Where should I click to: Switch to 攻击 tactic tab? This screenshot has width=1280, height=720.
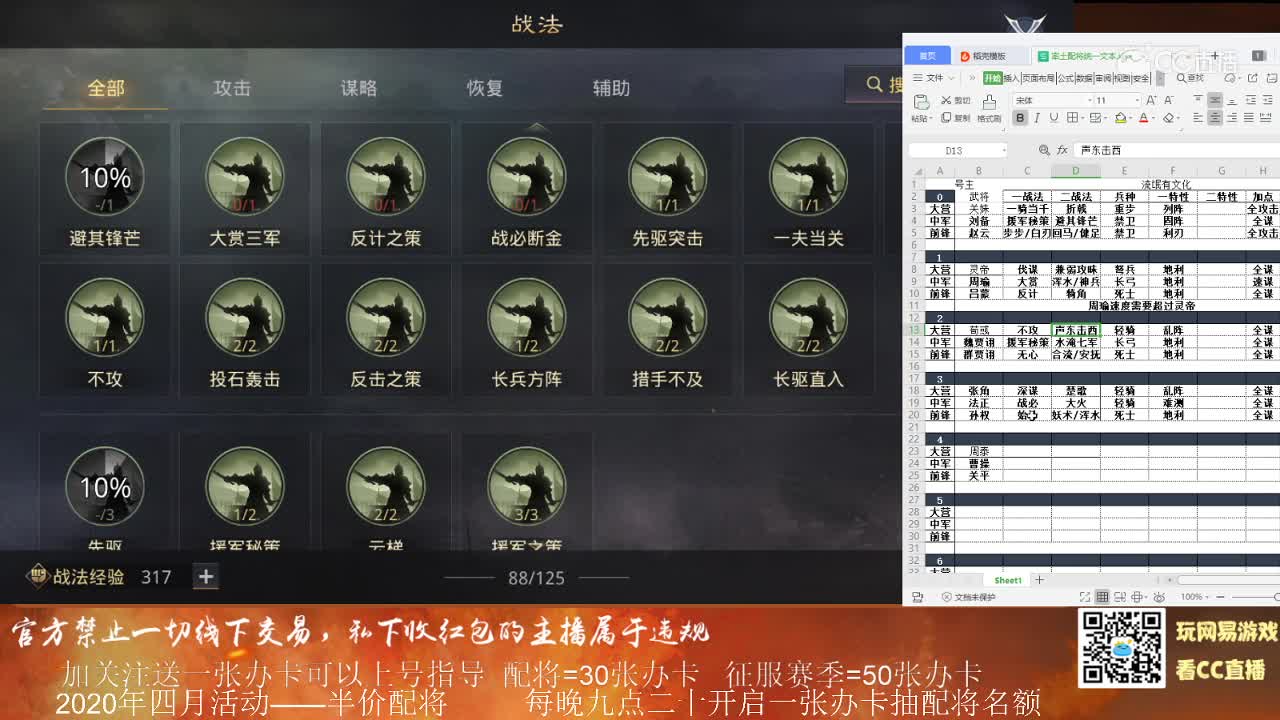232,88
